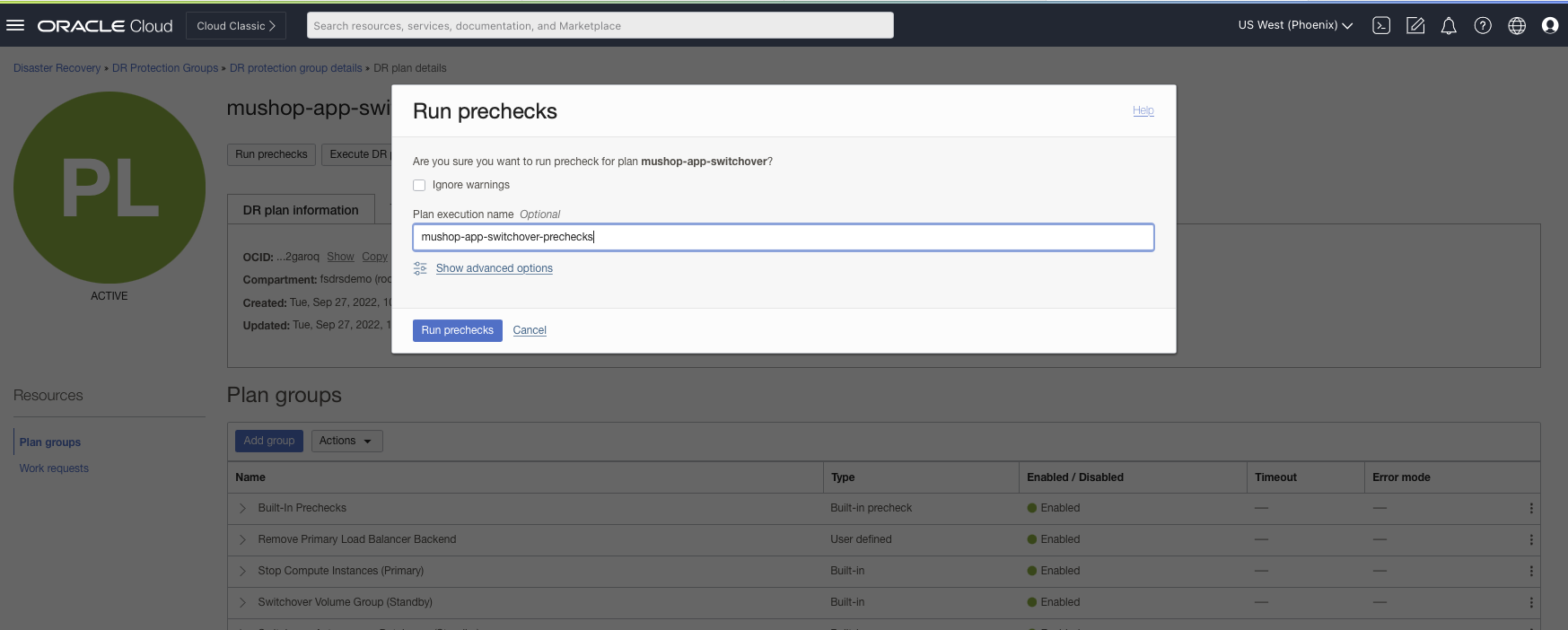
Task: Cancel the Run prechecks dialog
Action: pyautogui.click(x=530, y=330)
